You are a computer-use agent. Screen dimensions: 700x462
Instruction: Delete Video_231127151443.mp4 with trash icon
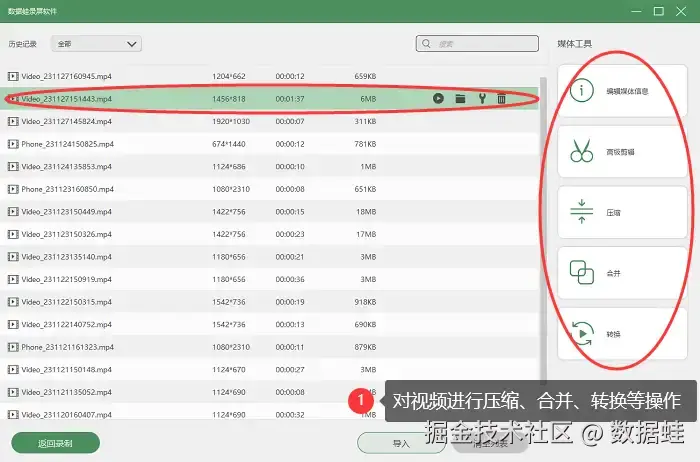(501, 99)
